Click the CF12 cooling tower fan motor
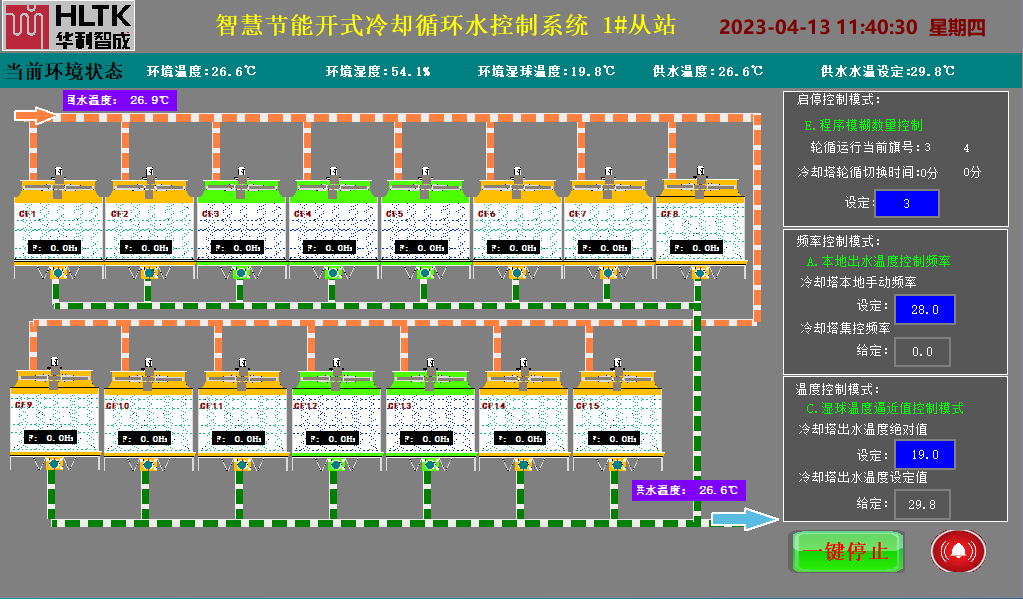Viewport: 1023px width, 599px height. [x=334, y=367]
